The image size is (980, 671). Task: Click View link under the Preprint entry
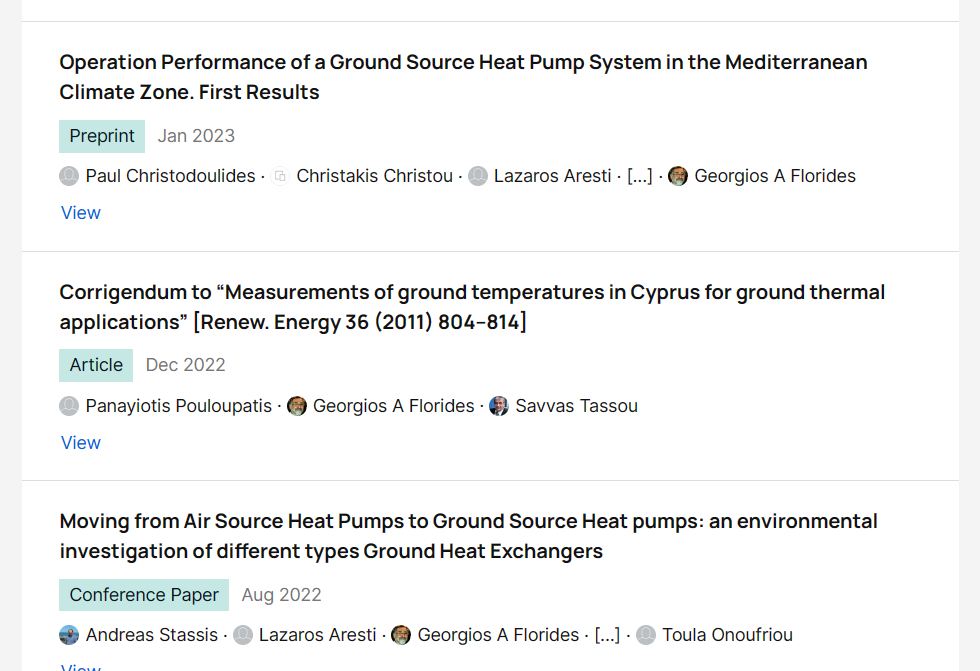[x=81, y=213]
